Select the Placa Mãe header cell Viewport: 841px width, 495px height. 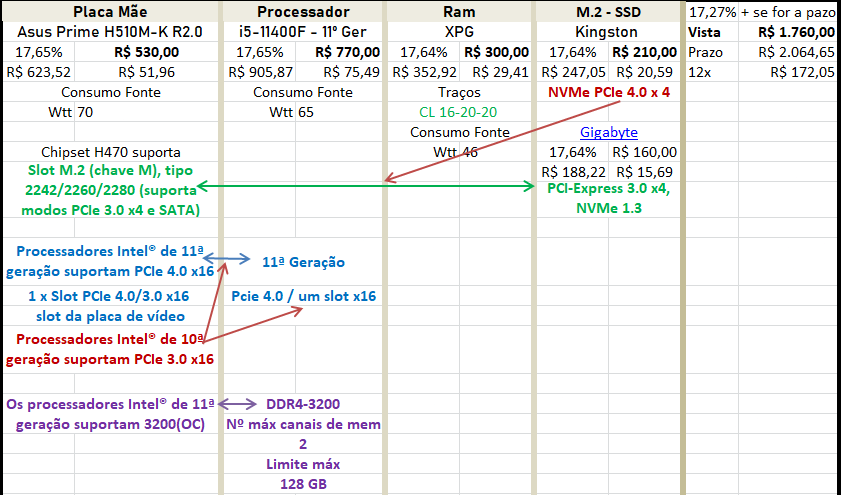tap(110, 12)
